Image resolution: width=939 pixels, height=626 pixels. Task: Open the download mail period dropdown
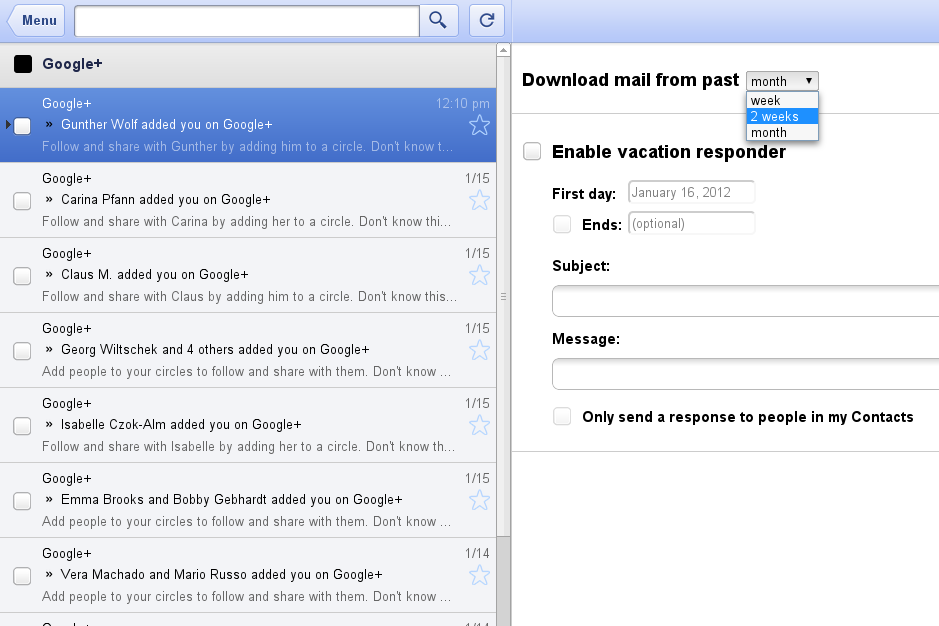(x=782, y=81)
